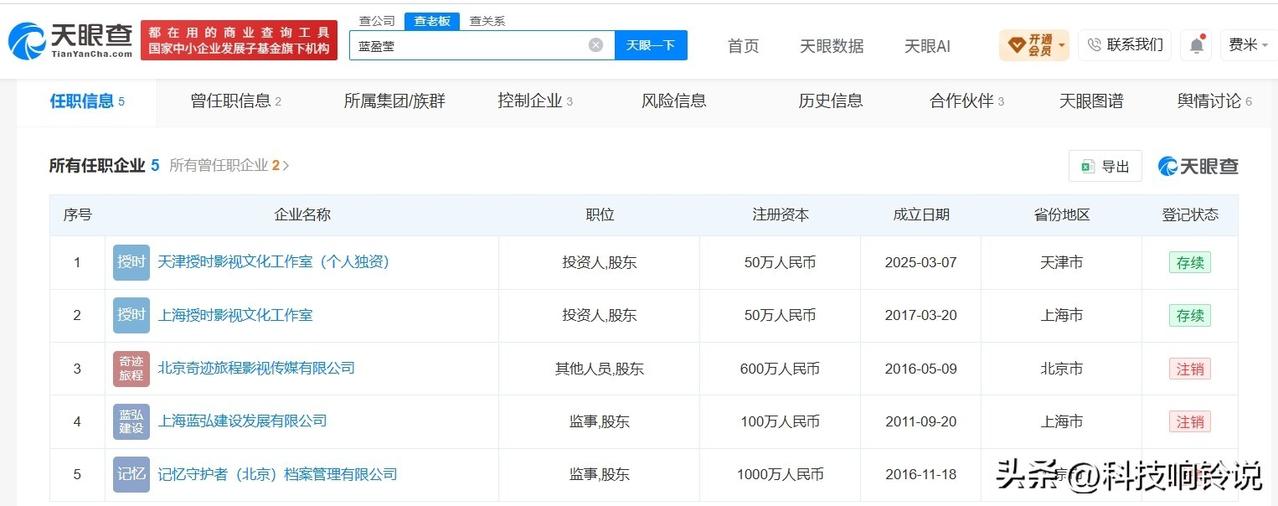Open the 控制企业 tab
1278x506 pixels.
coord(535,101)
